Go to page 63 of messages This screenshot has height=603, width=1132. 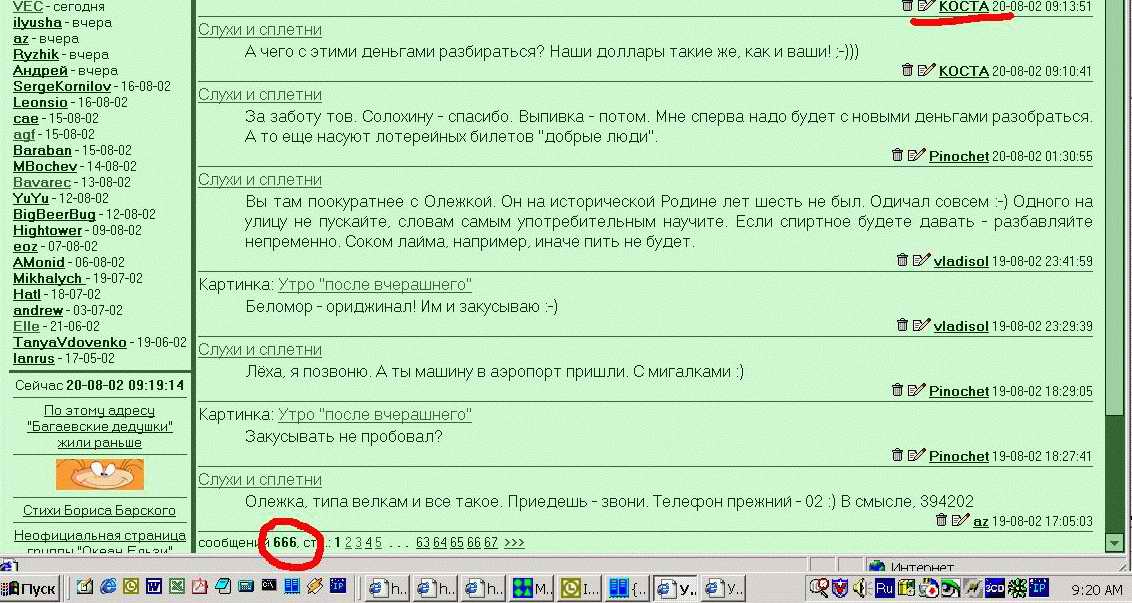423,542
